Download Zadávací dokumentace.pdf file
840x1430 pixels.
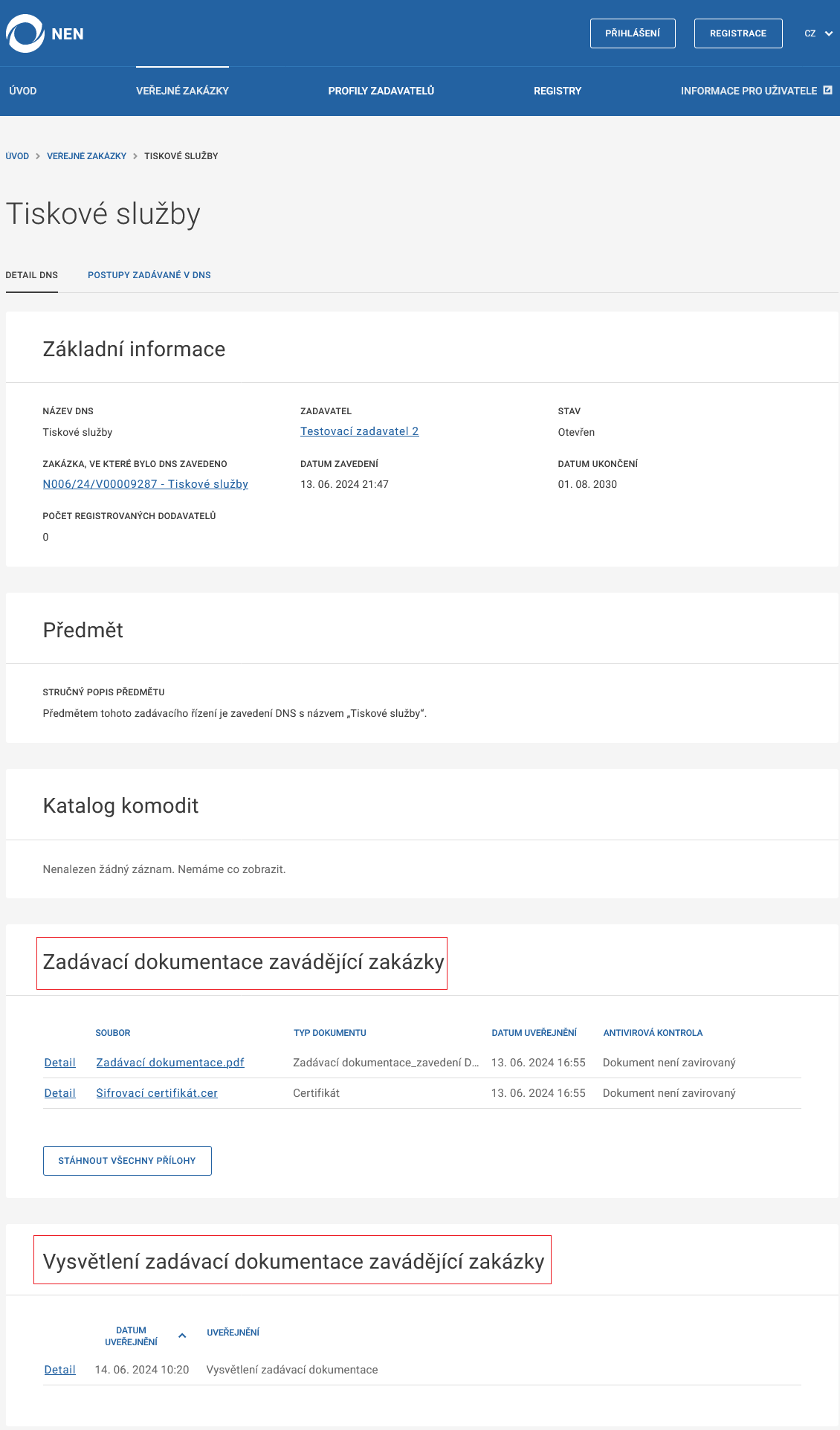click(x=169, y=1062)
